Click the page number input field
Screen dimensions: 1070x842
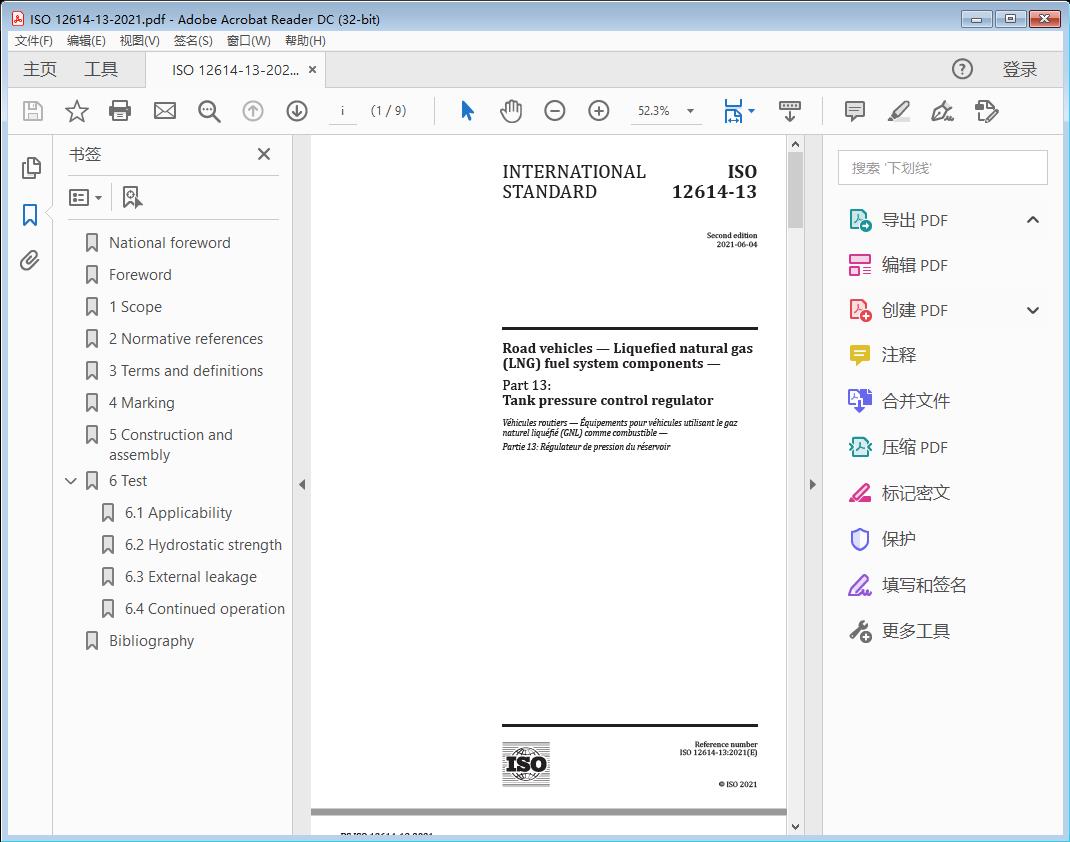point(343,111)
